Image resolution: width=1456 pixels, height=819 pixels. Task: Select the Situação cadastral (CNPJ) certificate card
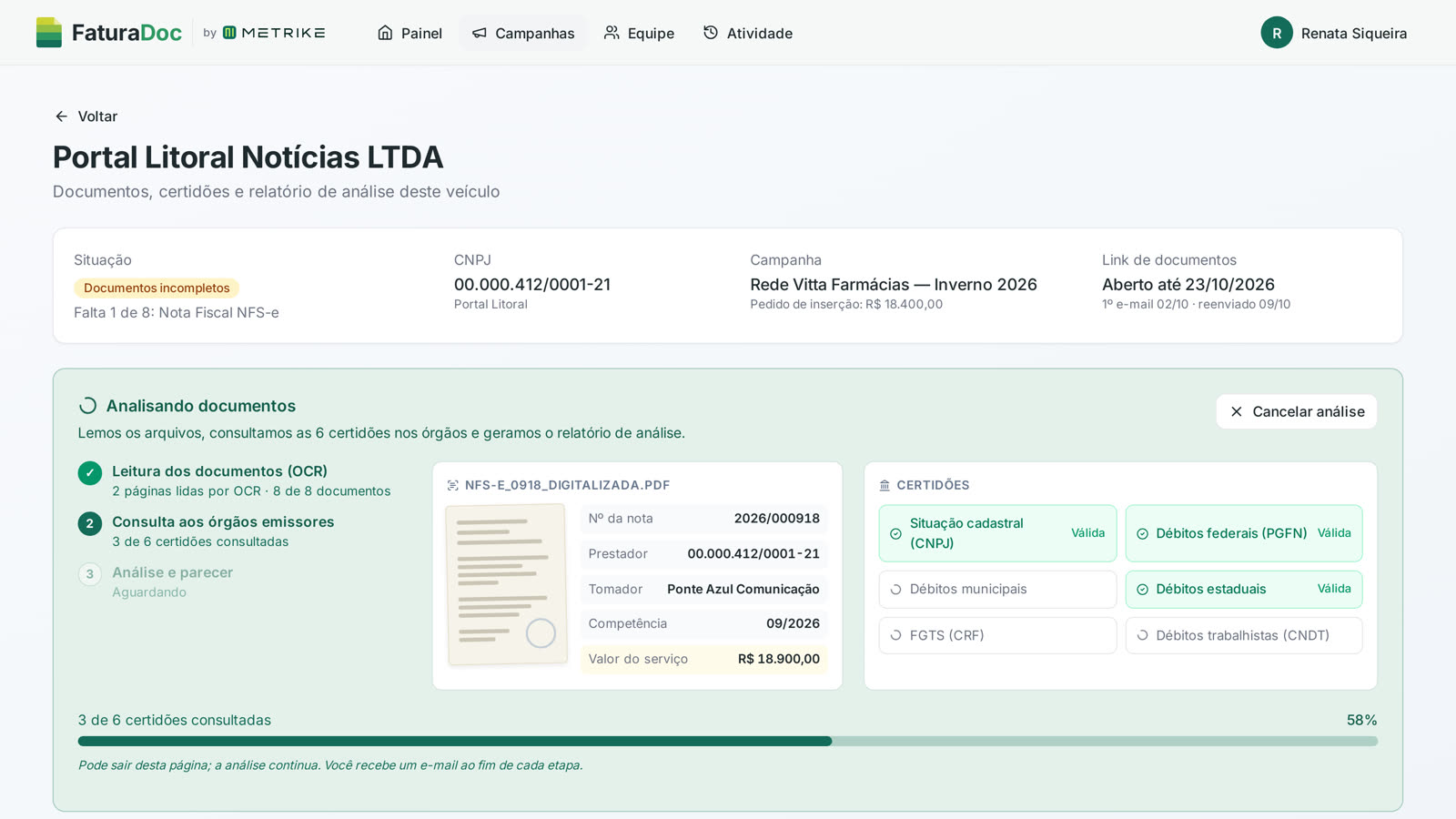(997, 533)
